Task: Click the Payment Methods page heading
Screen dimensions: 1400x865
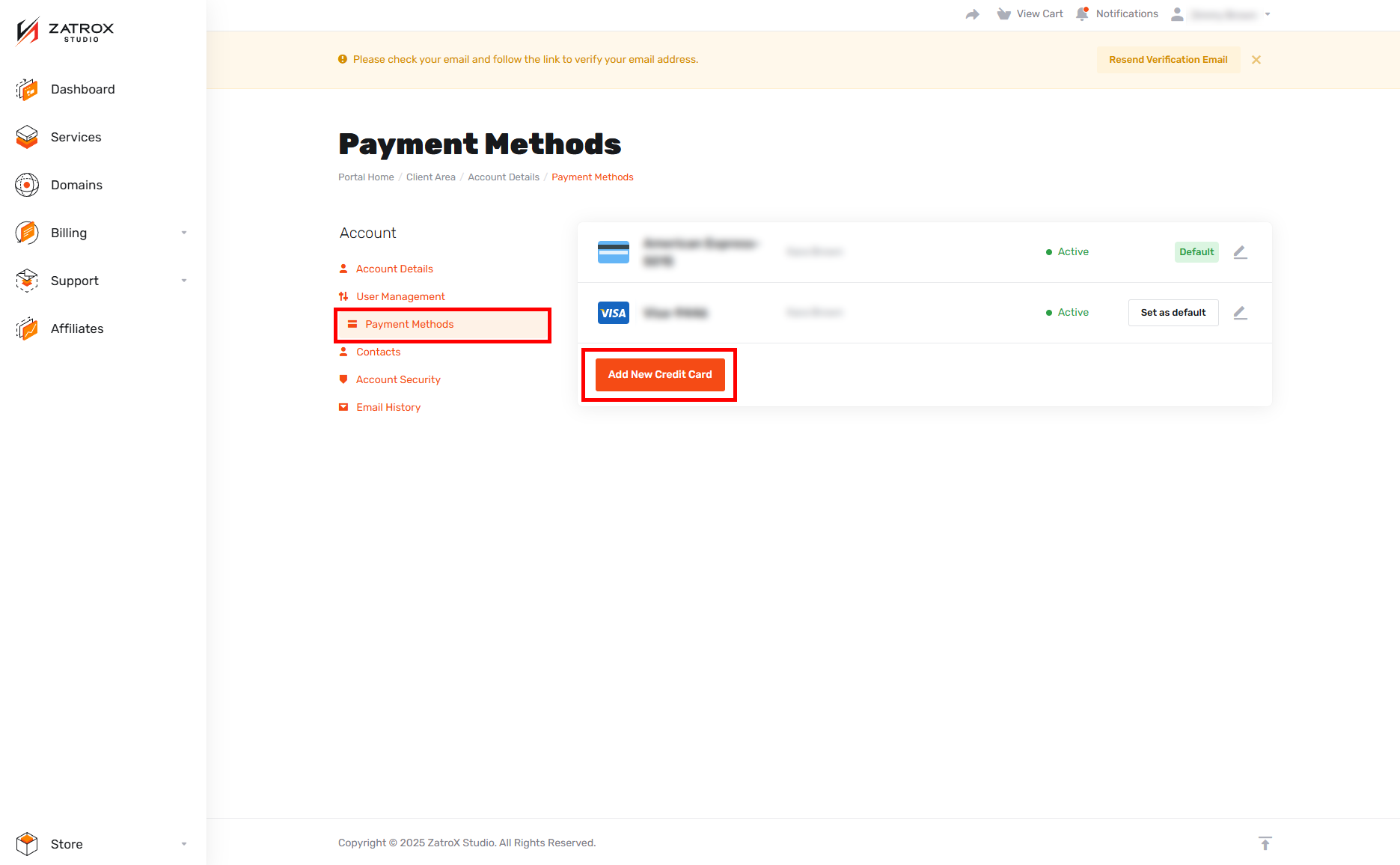Action: (480, 144)
